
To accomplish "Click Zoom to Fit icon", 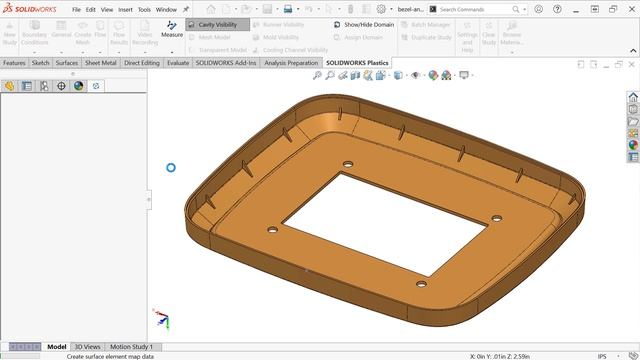I will point(317,75).
